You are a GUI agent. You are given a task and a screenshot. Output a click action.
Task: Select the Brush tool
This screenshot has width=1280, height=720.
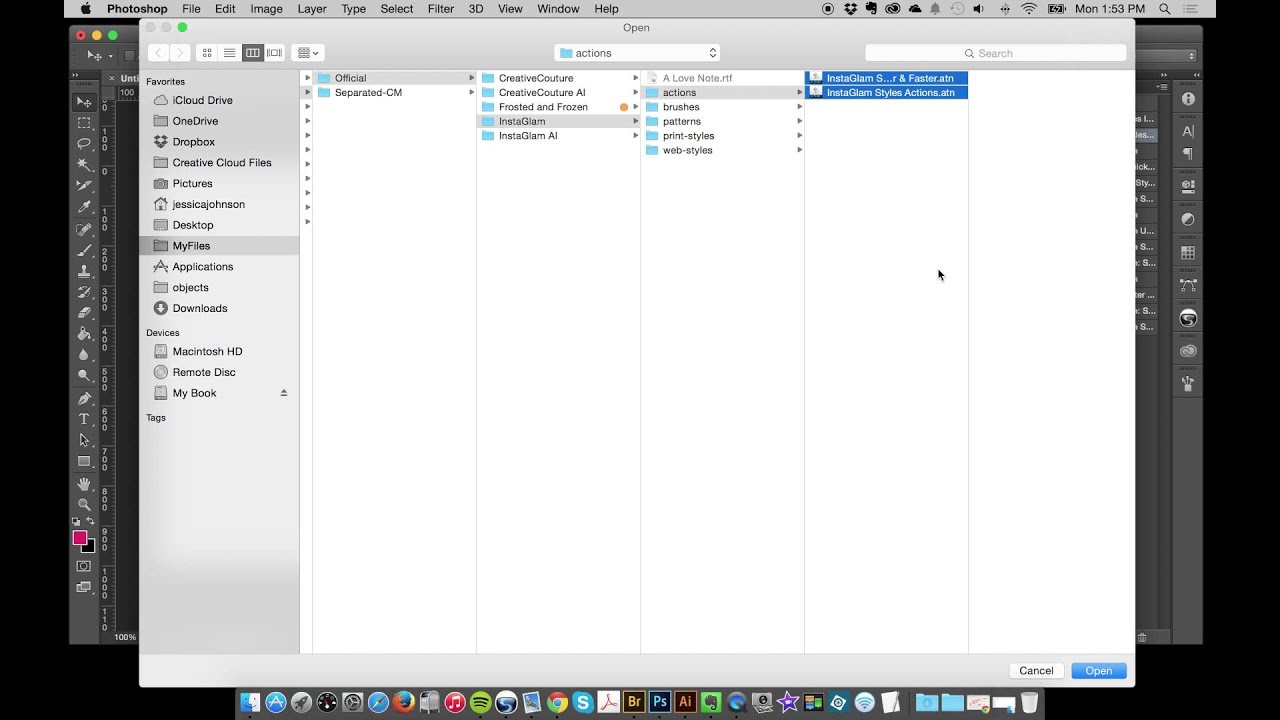(84, 250)
